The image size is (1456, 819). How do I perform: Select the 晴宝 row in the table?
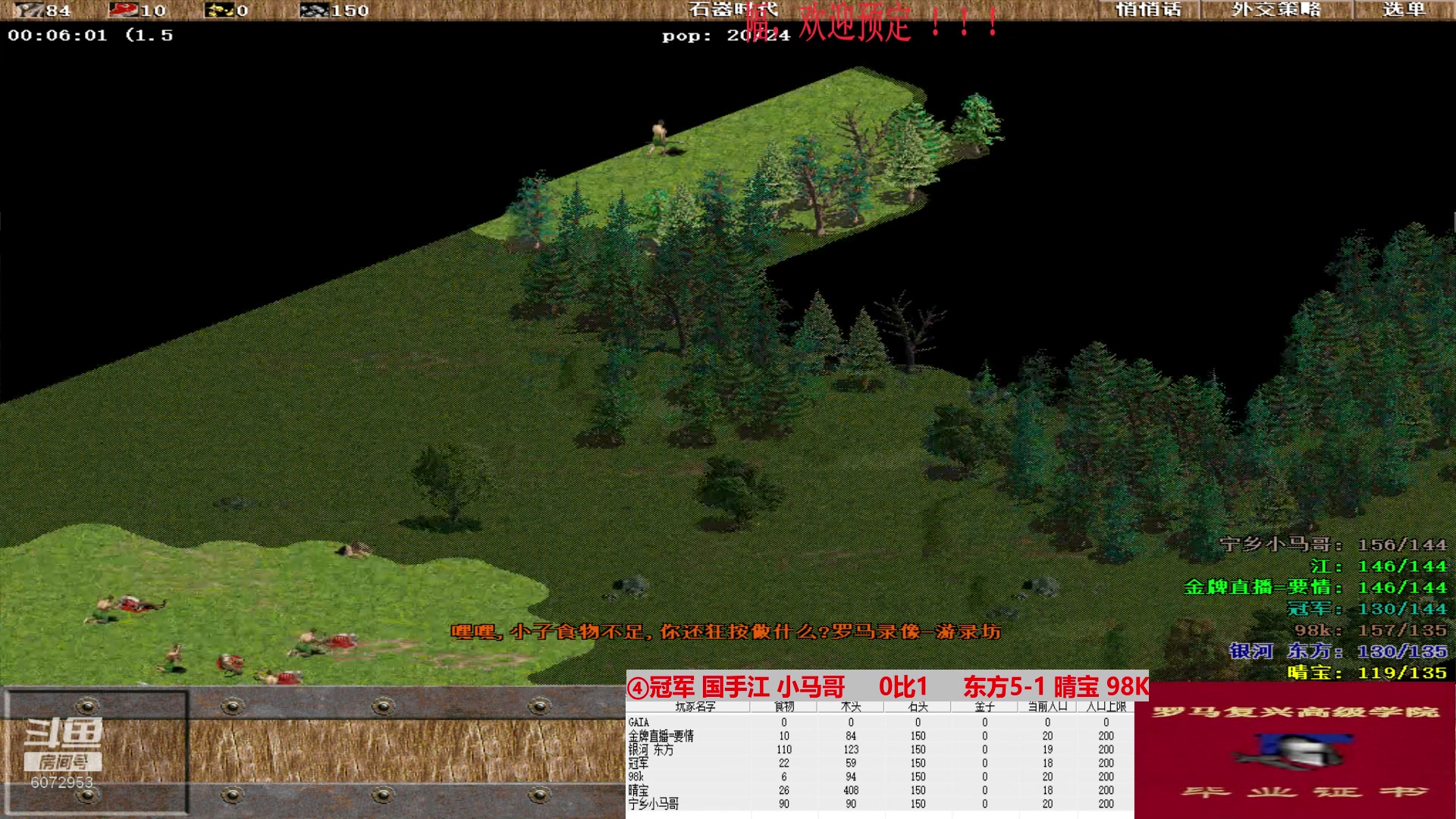(x=880, y=791)
